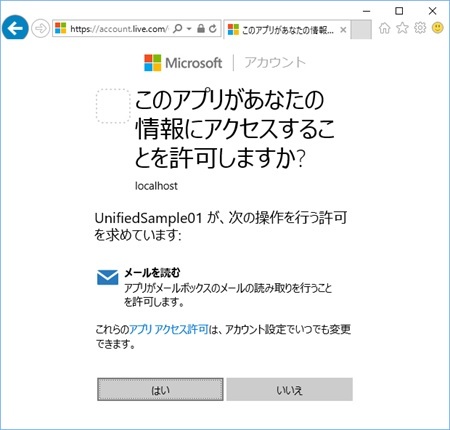Click the blue mail envelope icon

108,277
